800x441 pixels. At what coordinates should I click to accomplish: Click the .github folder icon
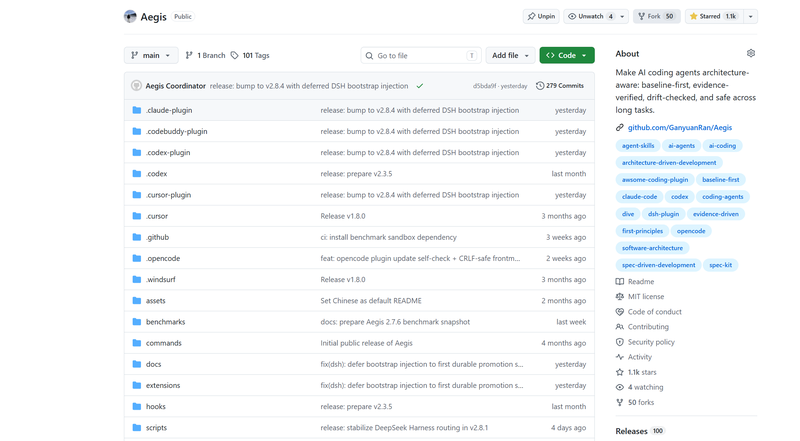click(137, 237)
